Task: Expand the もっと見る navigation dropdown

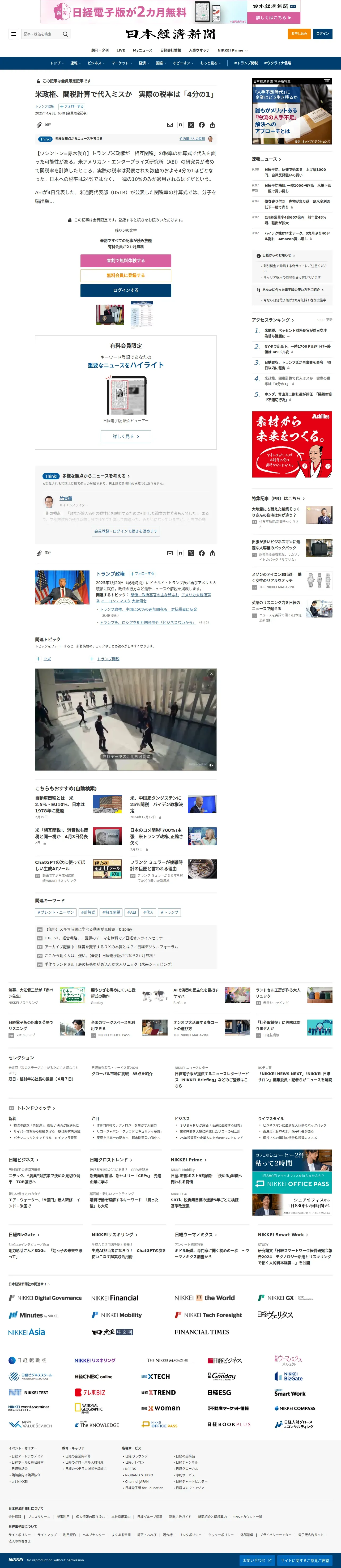Action: [x=210, y=63]
